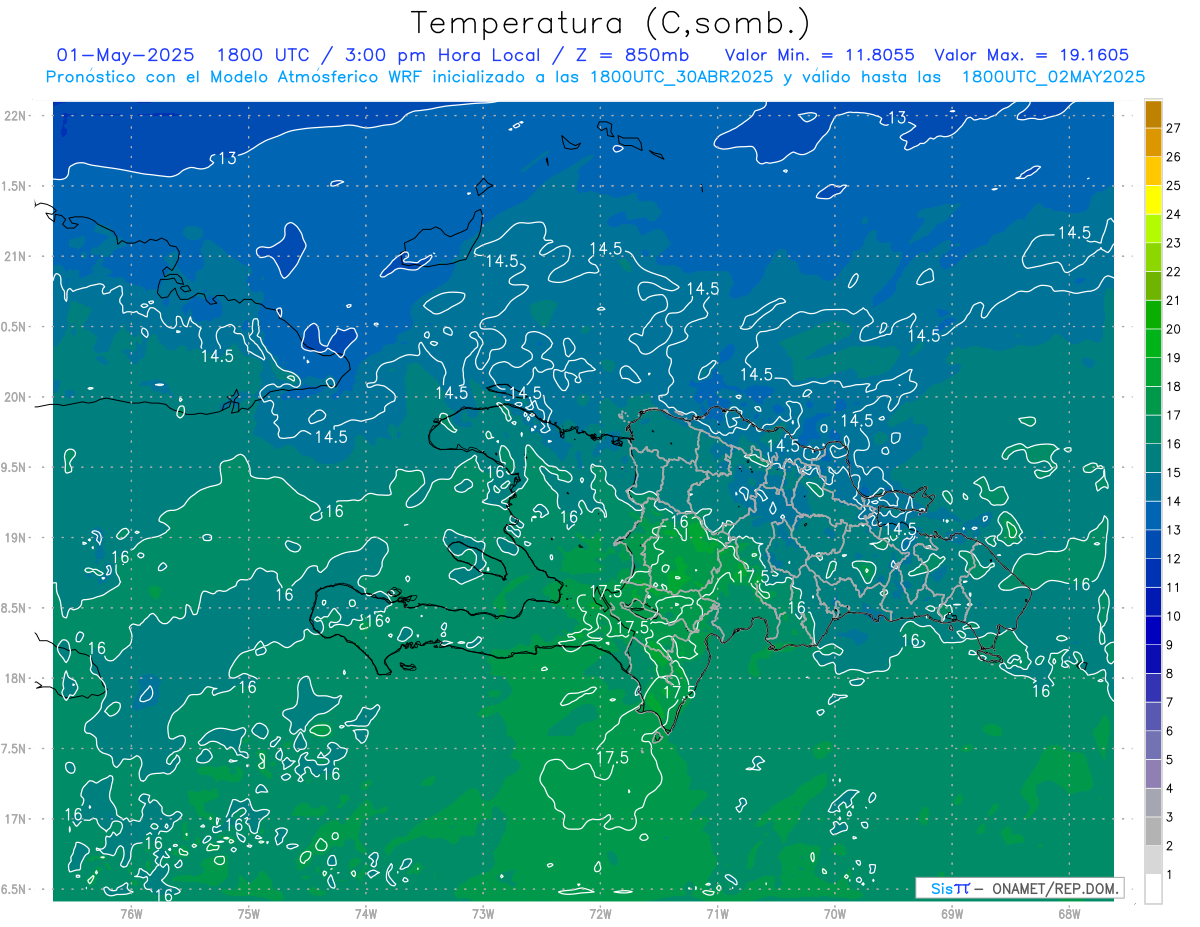Click the '75W' longitude axis label
The width and height of the screenshot is (1200, 927).
pos(249,913)
